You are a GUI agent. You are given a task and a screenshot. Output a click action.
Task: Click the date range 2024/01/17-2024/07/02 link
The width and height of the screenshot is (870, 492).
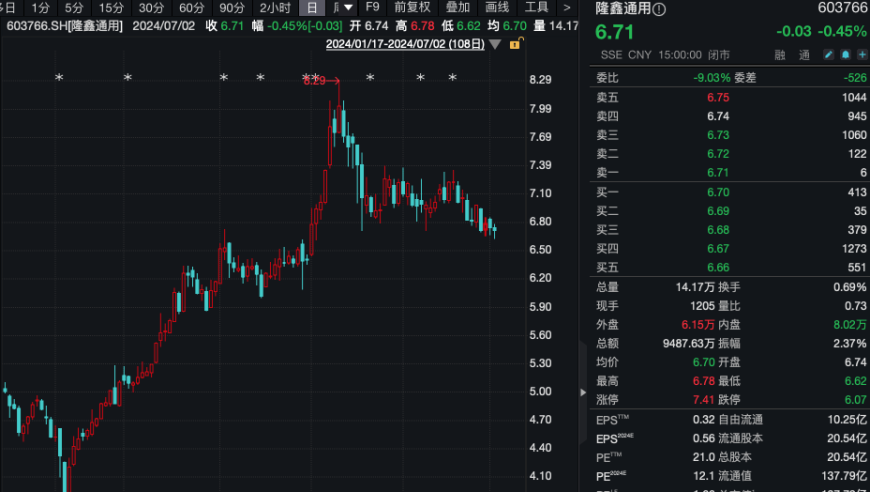click(x=405, y=44)
